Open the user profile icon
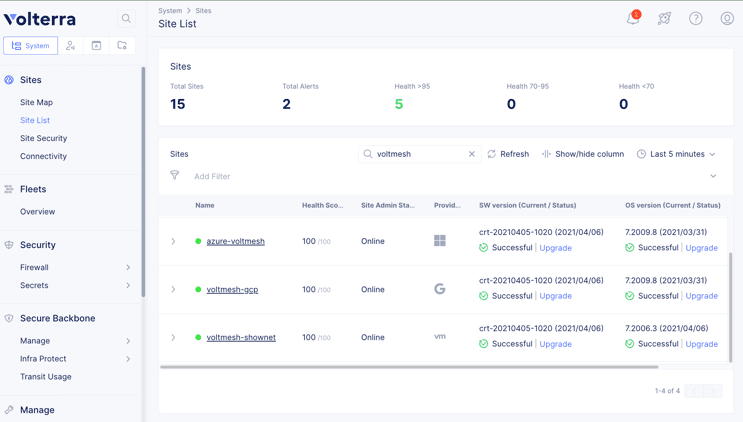The height and width of the screenshot is (422, 743). pyautogui.click(x=727, y=19)
